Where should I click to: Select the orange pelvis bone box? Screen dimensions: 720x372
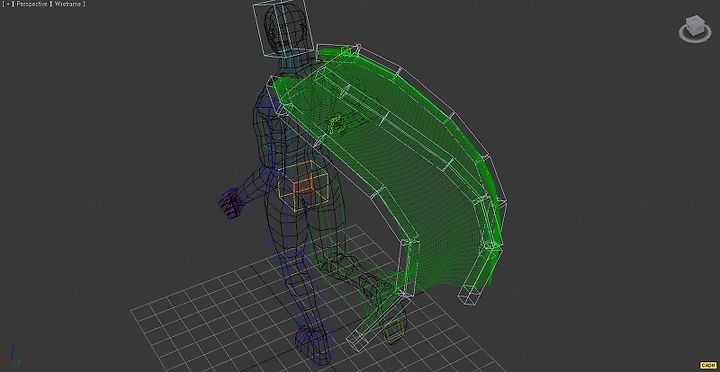[x=303, y=186]
